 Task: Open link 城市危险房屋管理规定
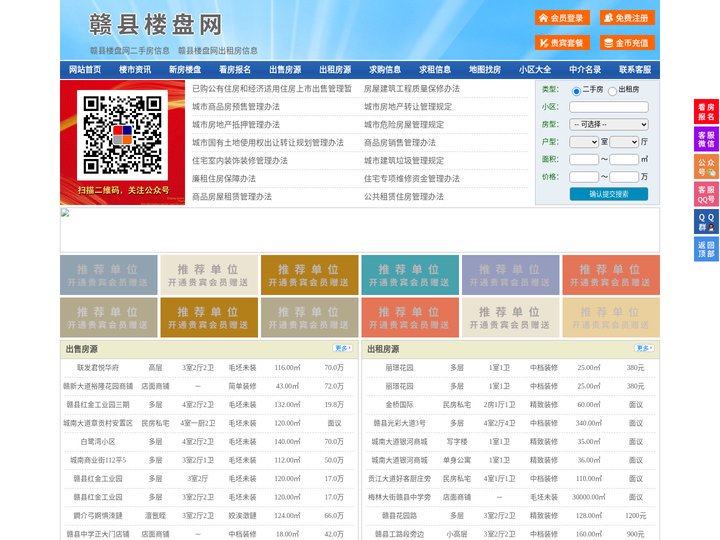[x=404, y=124]
